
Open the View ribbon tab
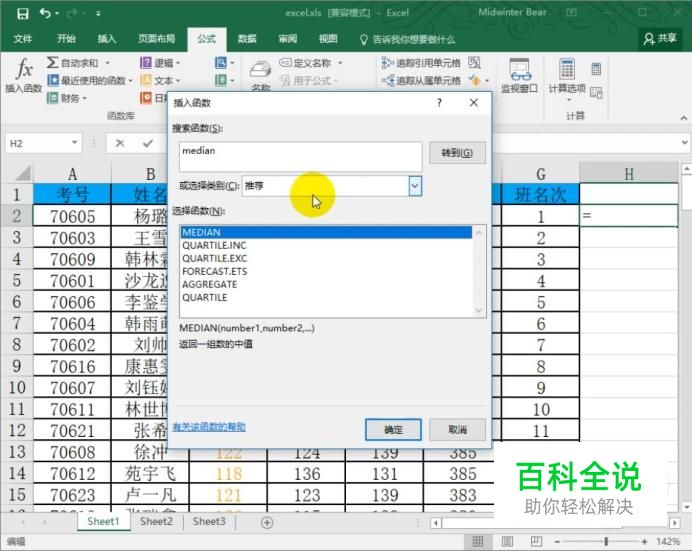(328, 39)
